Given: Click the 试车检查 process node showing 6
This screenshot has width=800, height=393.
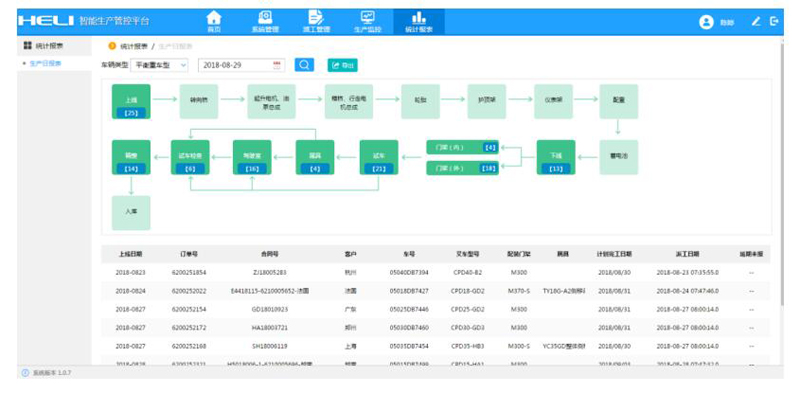Looking at the screenshot, I should point(190,157).
